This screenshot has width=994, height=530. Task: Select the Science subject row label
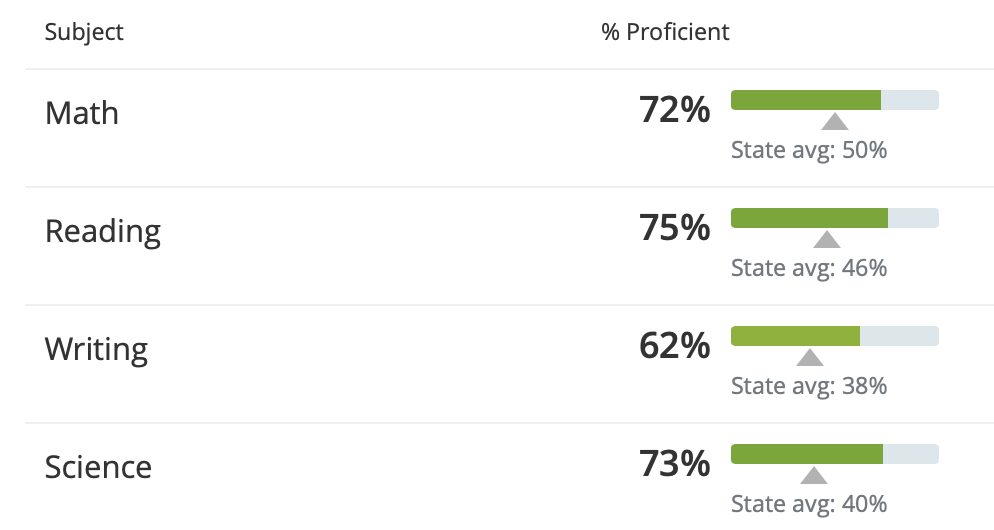[x=98, y=467]
